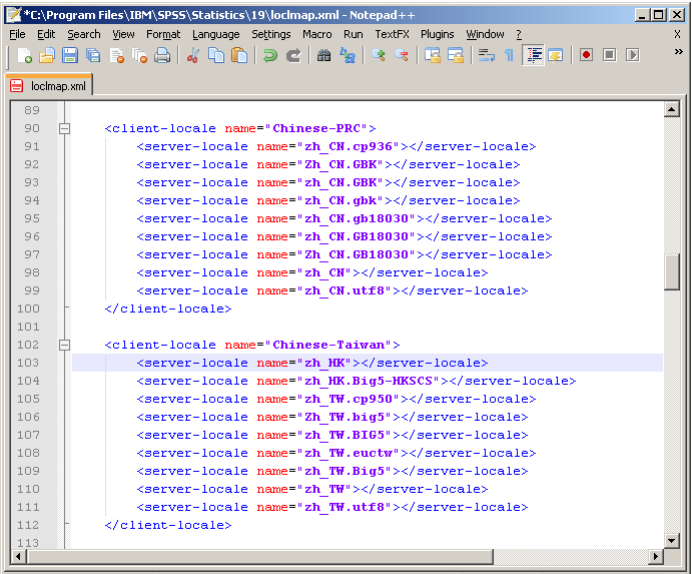Click the New file toolbar icon
Viewport: 692px width, 574px height.
pos(25,56)
